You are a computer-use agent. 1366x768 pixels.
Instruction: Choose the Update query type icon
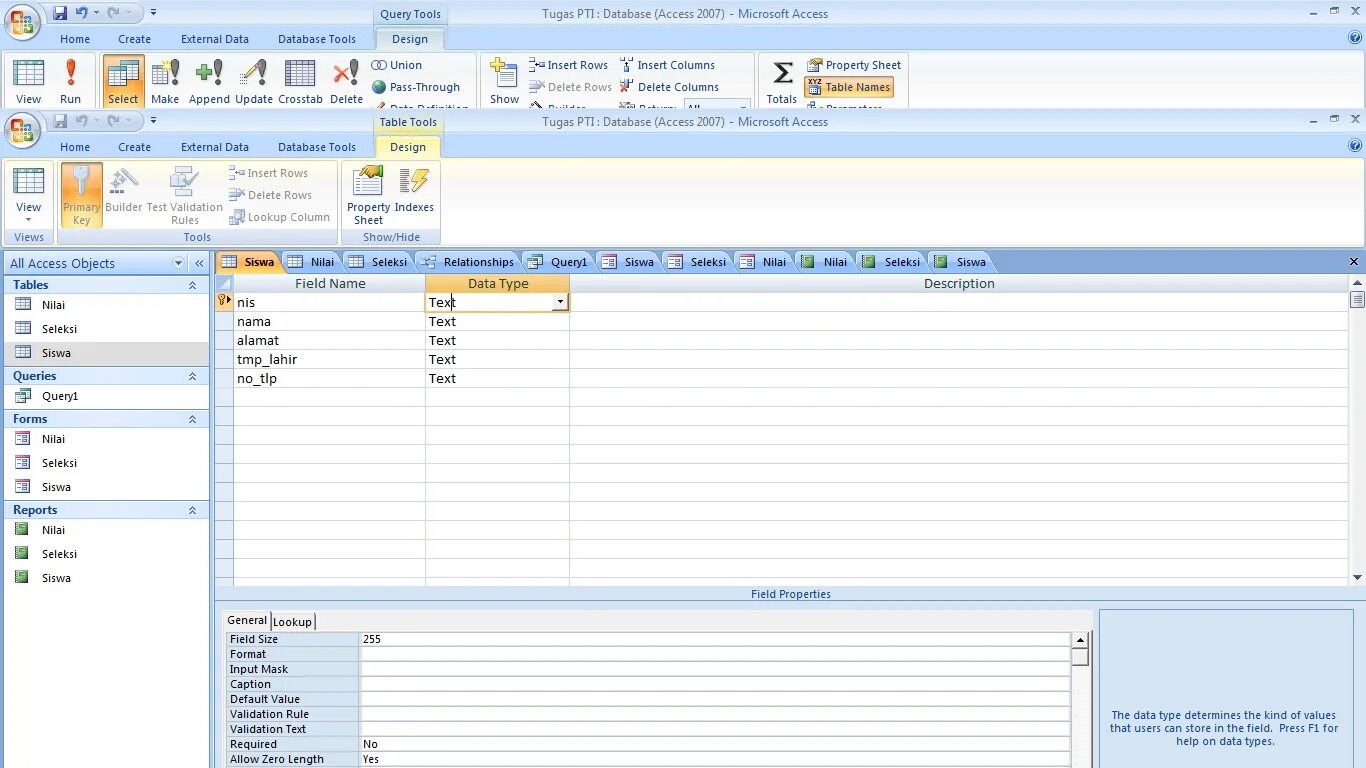click(x=254, y=81)
